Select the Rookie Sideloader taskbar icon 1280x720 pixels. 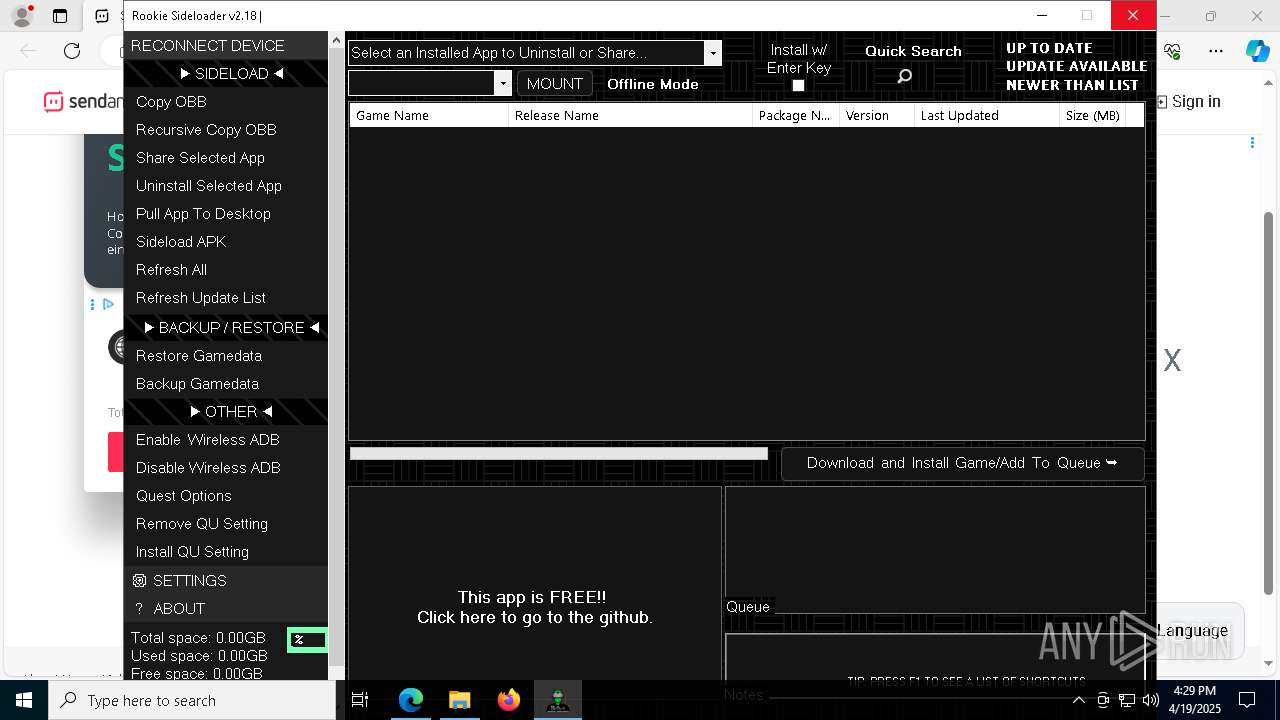pos(558,700)
